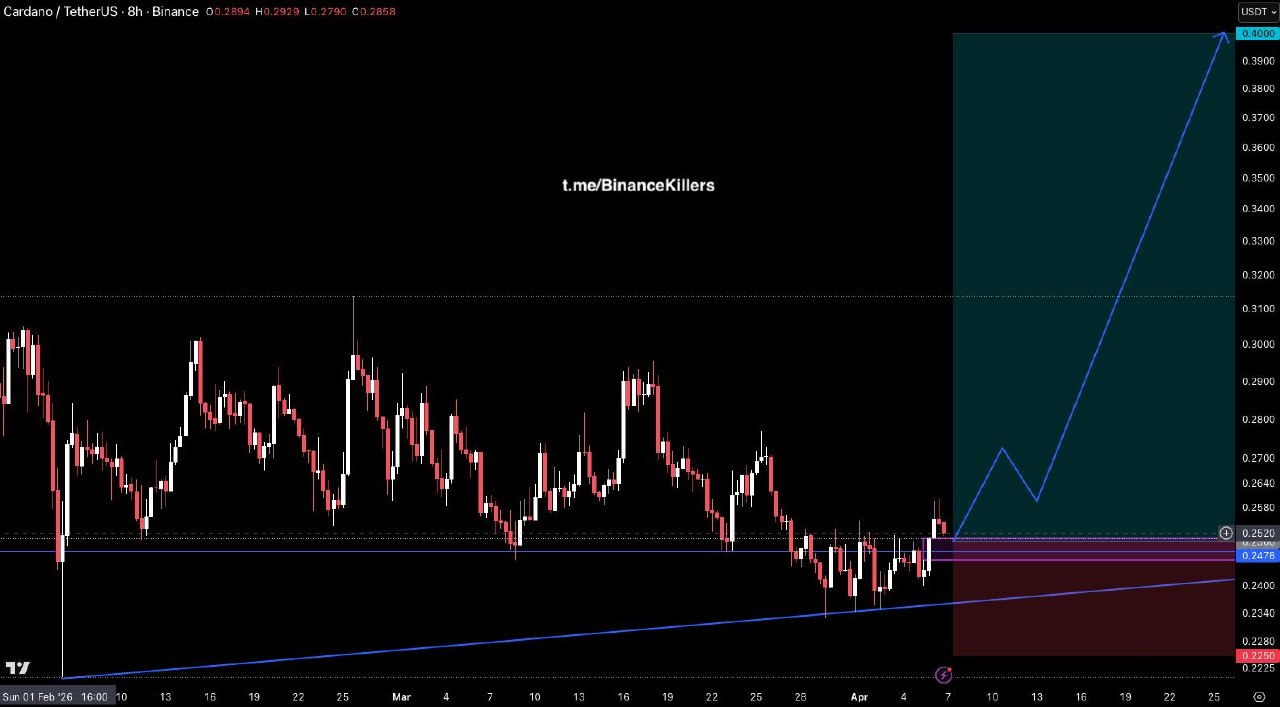Viewport: 1280px width, 707px height.
Task: Select the 0.2250 stop-loss price label
Action: click(1257, 655)
